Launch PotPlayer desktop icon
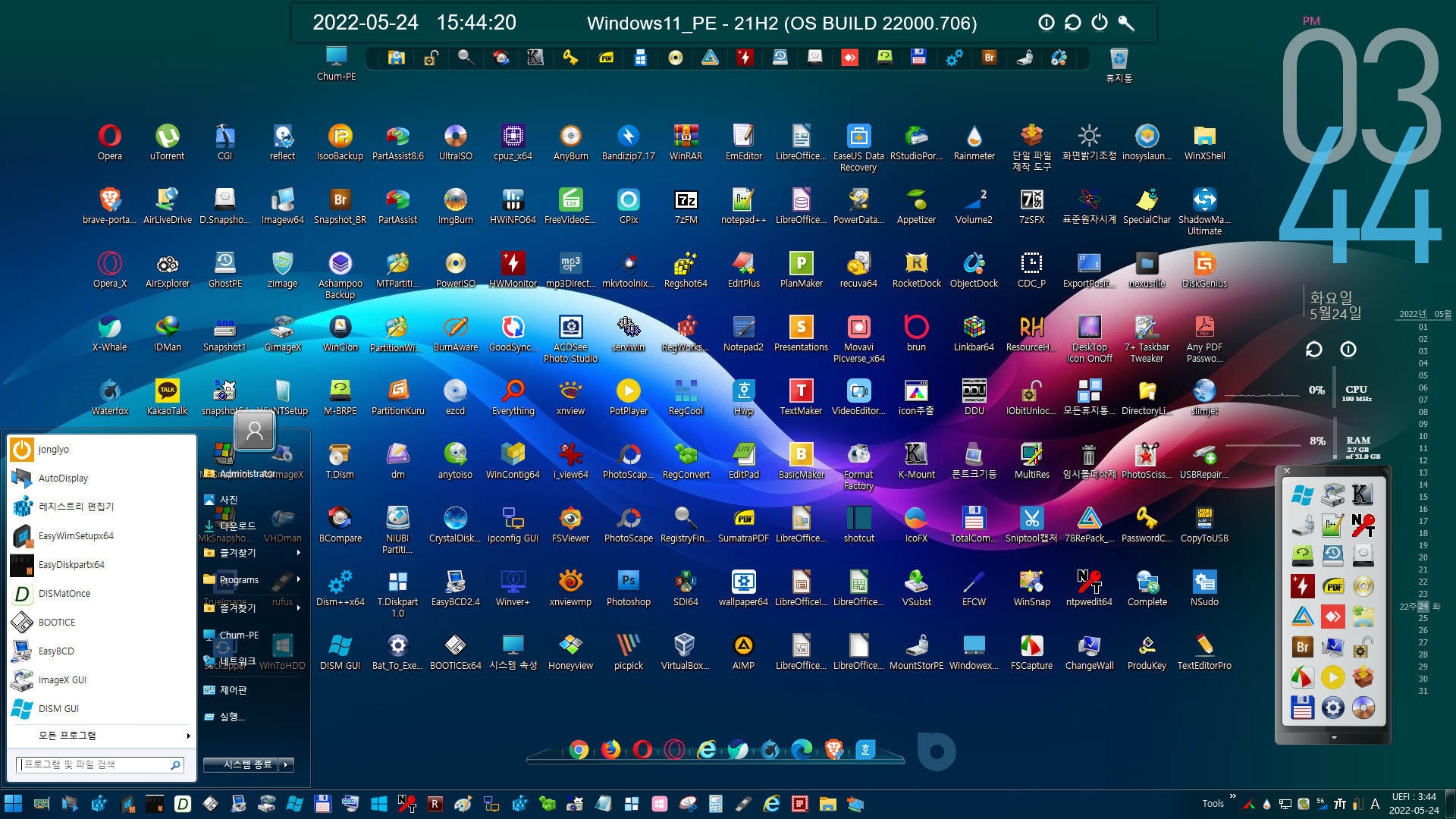Screen dimensions: 1456x819 tap(628, 397)
